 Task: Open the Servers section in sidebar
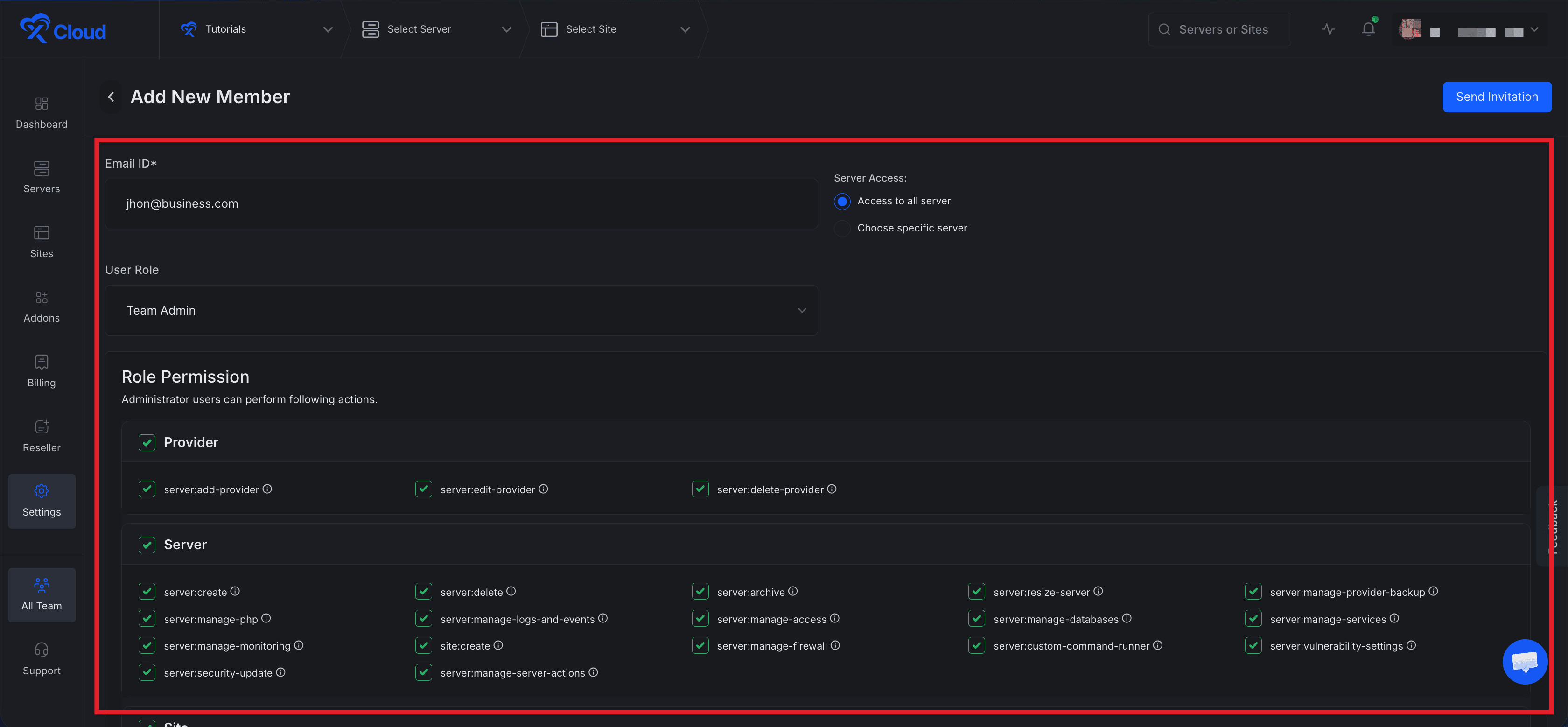coord(42,177)
